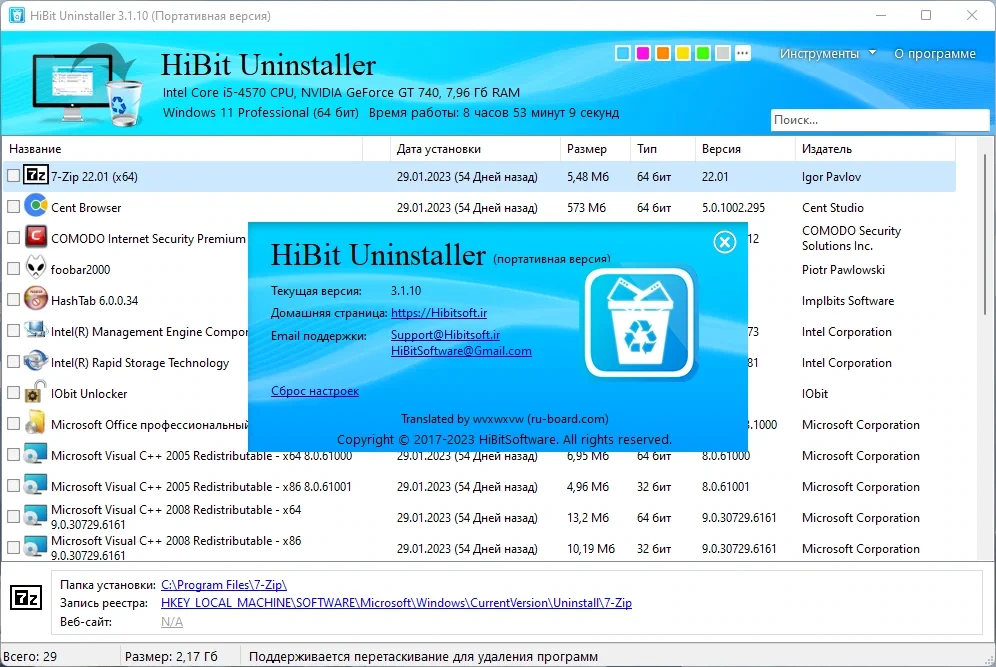996x667 pixels.
Task: Click the 7z icon in details panel
Action: [x=26, y=598]
